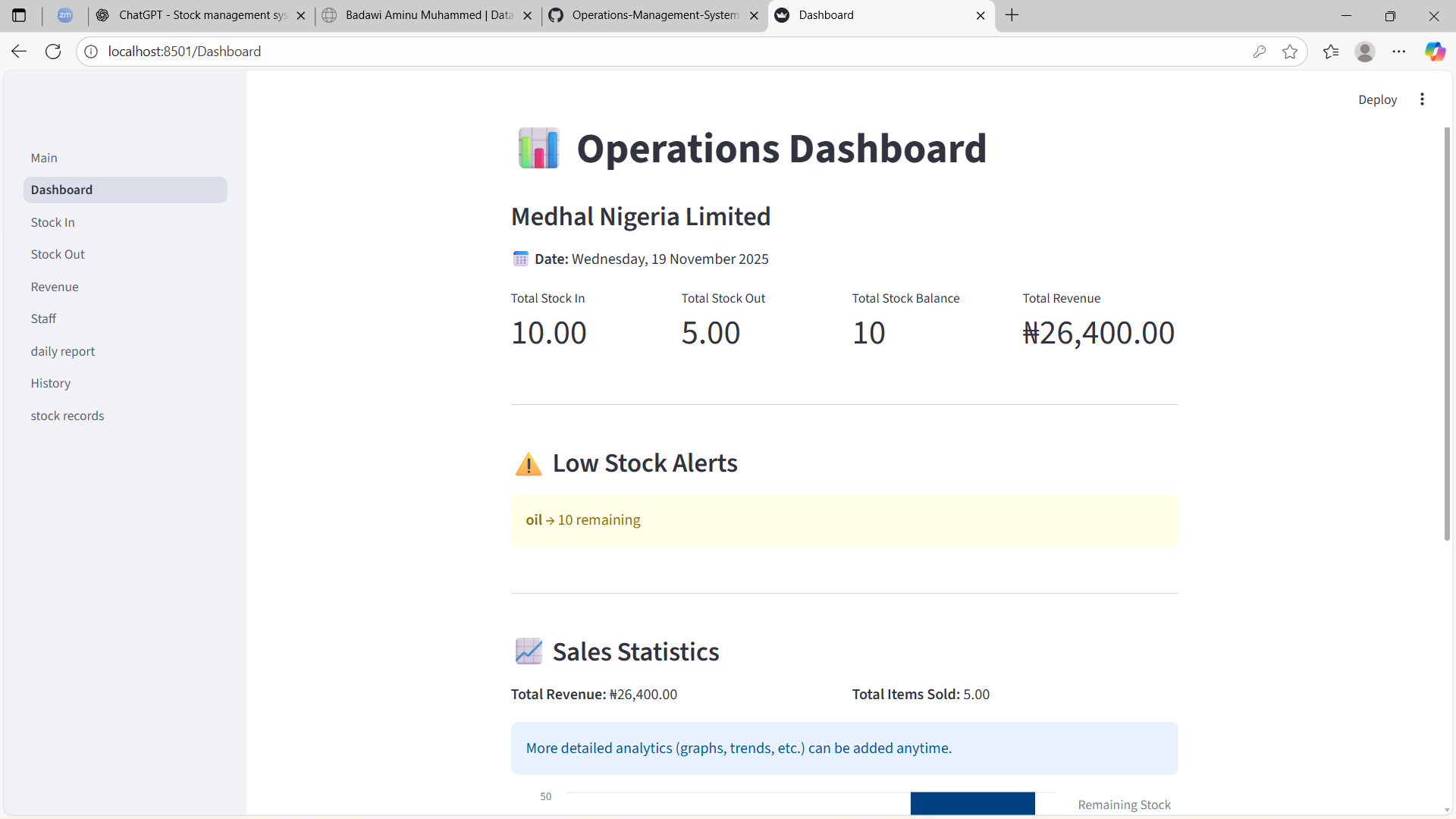The width and height of the screenshot is (1456, 819).
Task: Open the tab actions menu icon
Action: [x=19, y=15]
